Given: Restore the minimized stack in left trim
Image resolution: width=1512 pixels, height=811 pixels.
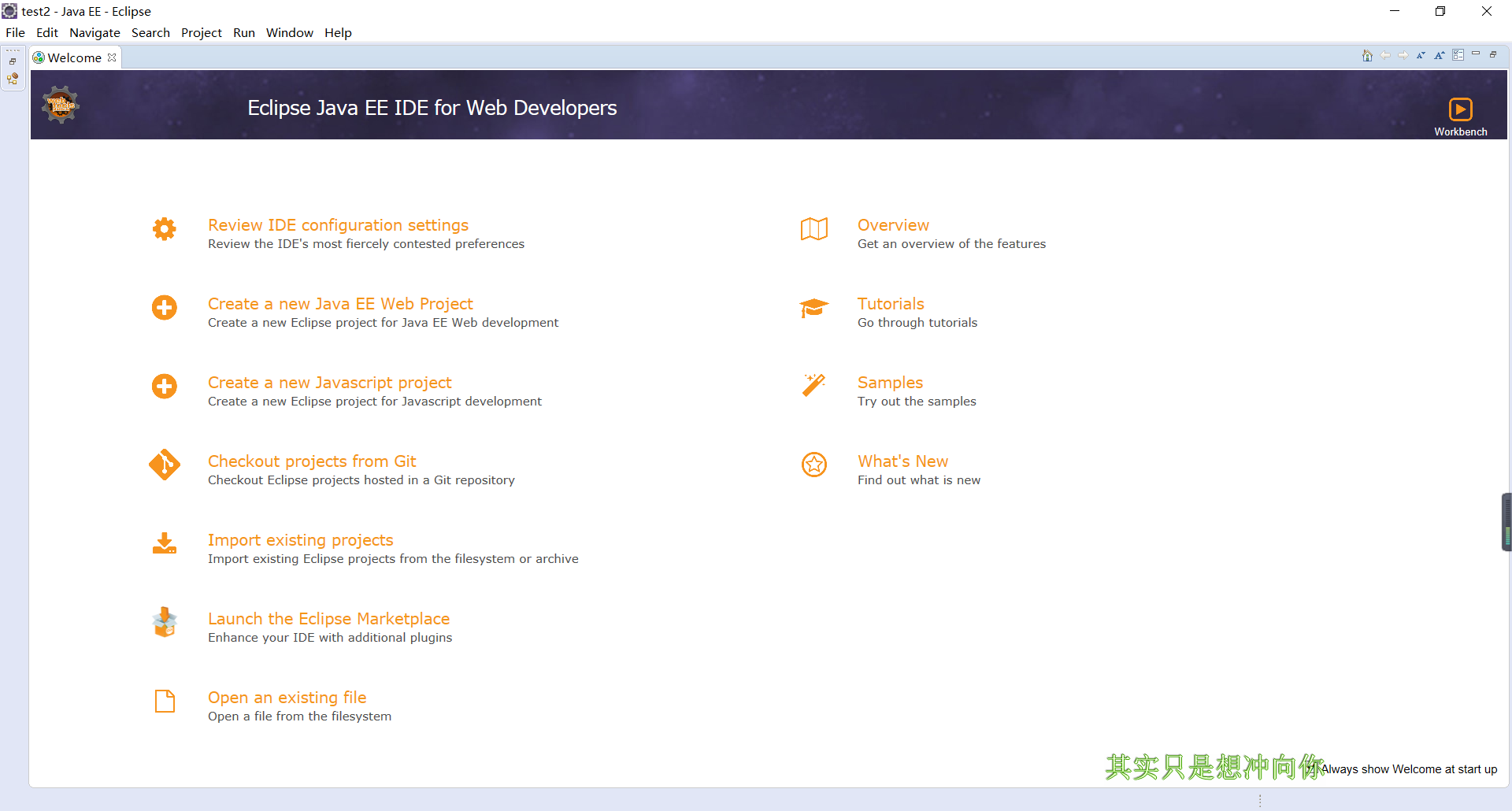Looking at the screenshot, I should [13, 61].
